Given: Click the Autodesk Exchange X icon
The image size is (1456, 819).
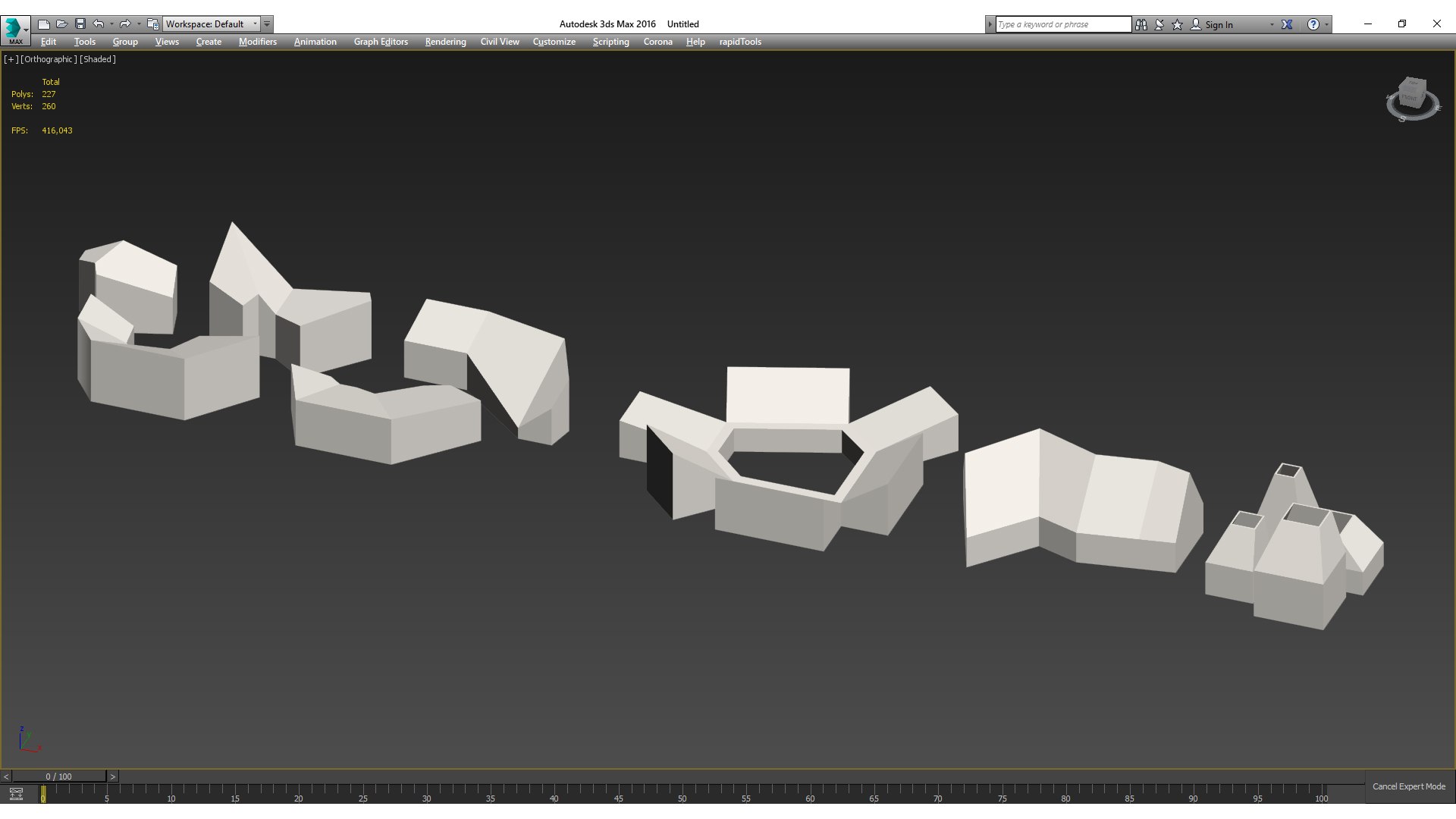Looking at the screenshot, I should pyautogui.click(x=1287, y=24).
